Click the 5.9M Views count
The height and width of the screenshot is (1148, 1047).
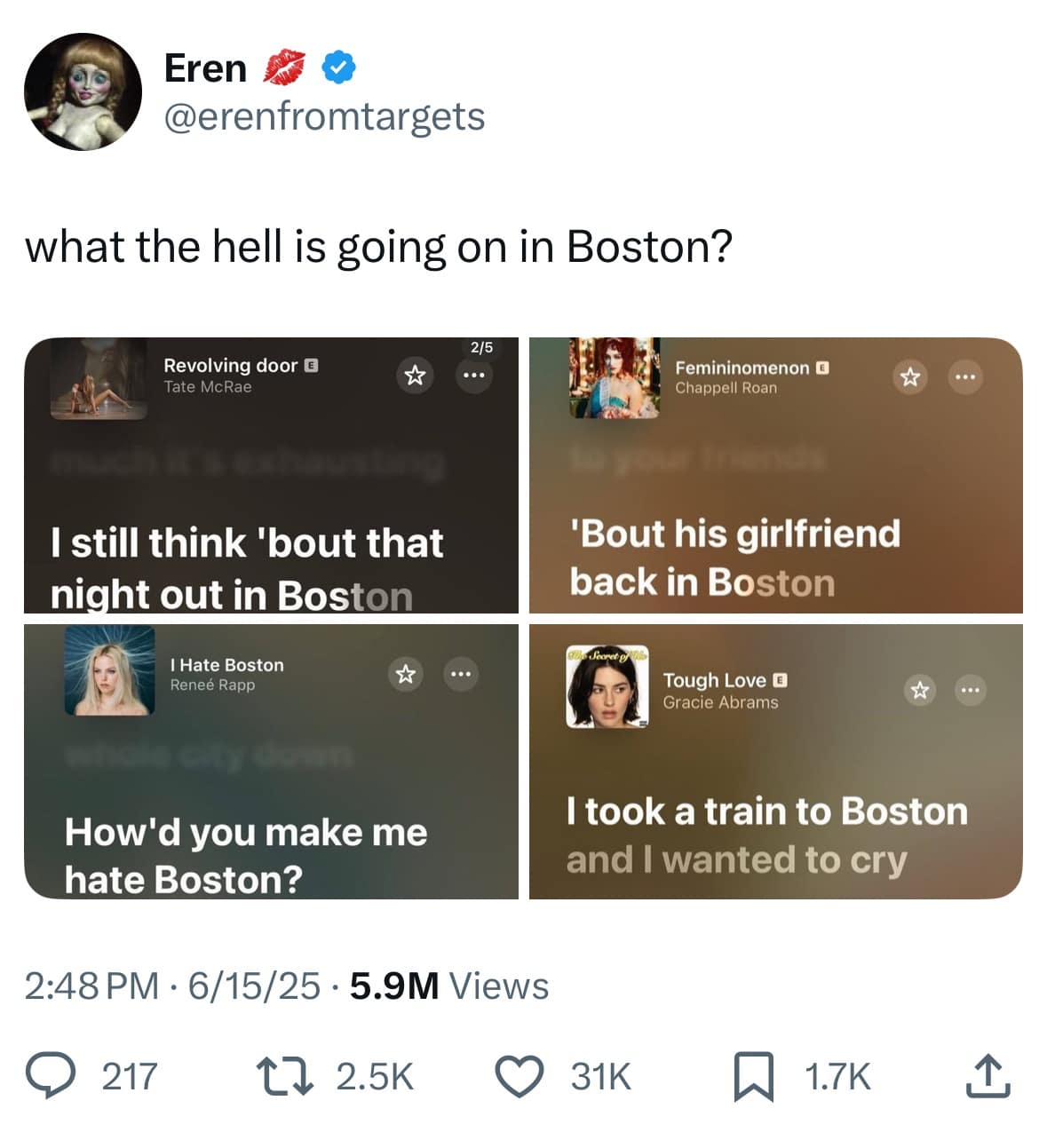point(449,986)
